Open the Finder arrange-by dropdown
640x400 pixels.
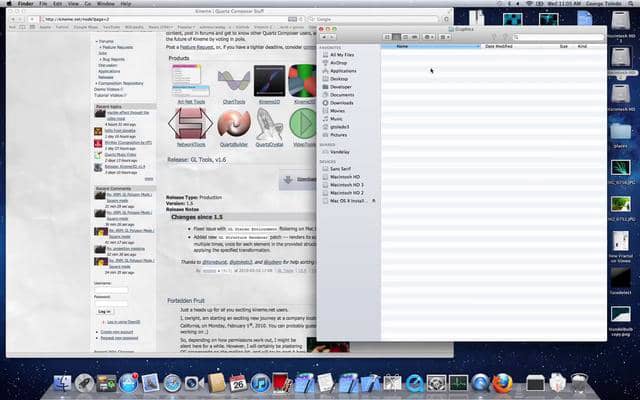tap(444, 37)
